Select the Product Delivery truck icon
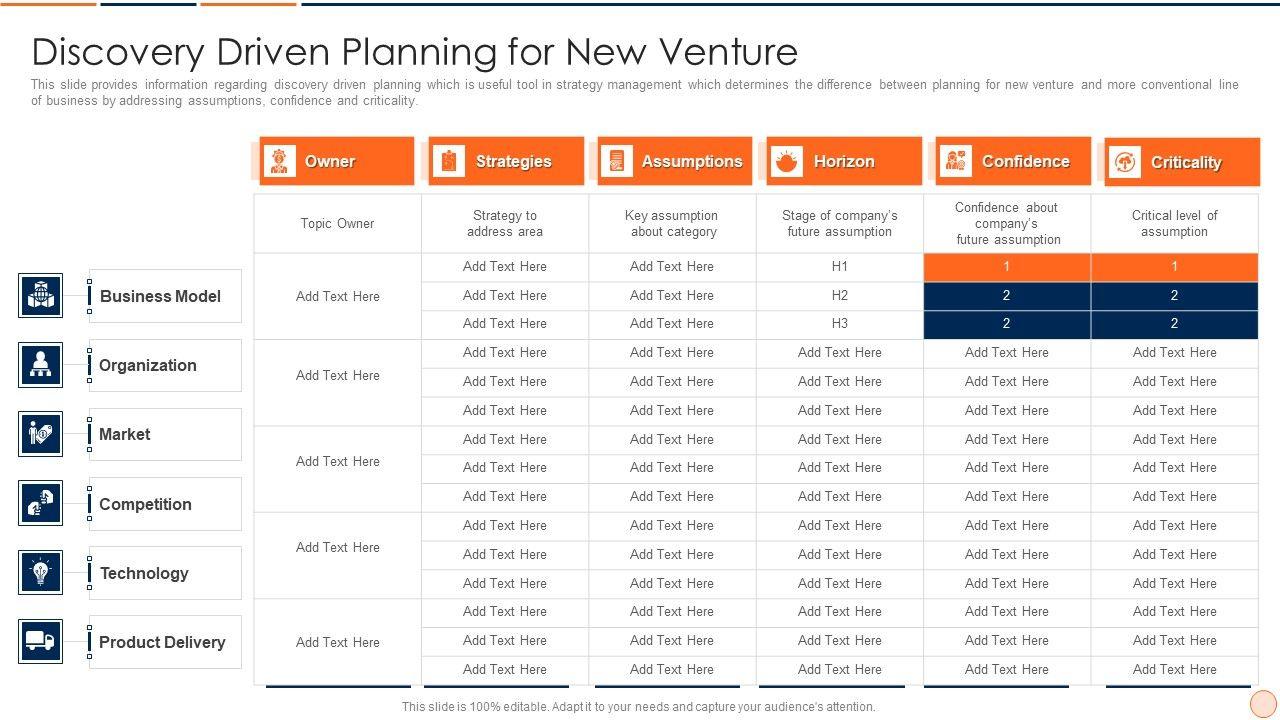Screen dimensions: 1280x720 coord(40,641)
